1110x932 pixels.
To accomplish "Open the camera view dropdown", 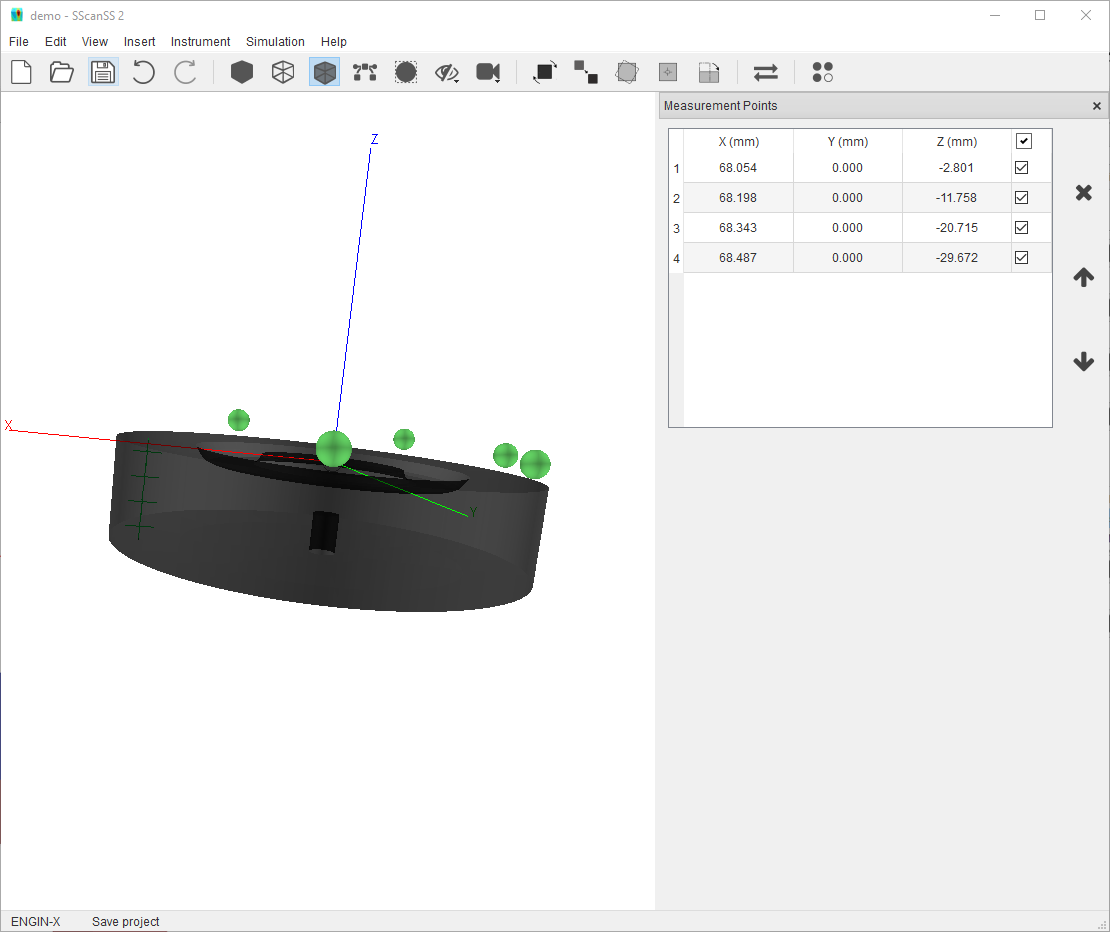I will (488, 72).
